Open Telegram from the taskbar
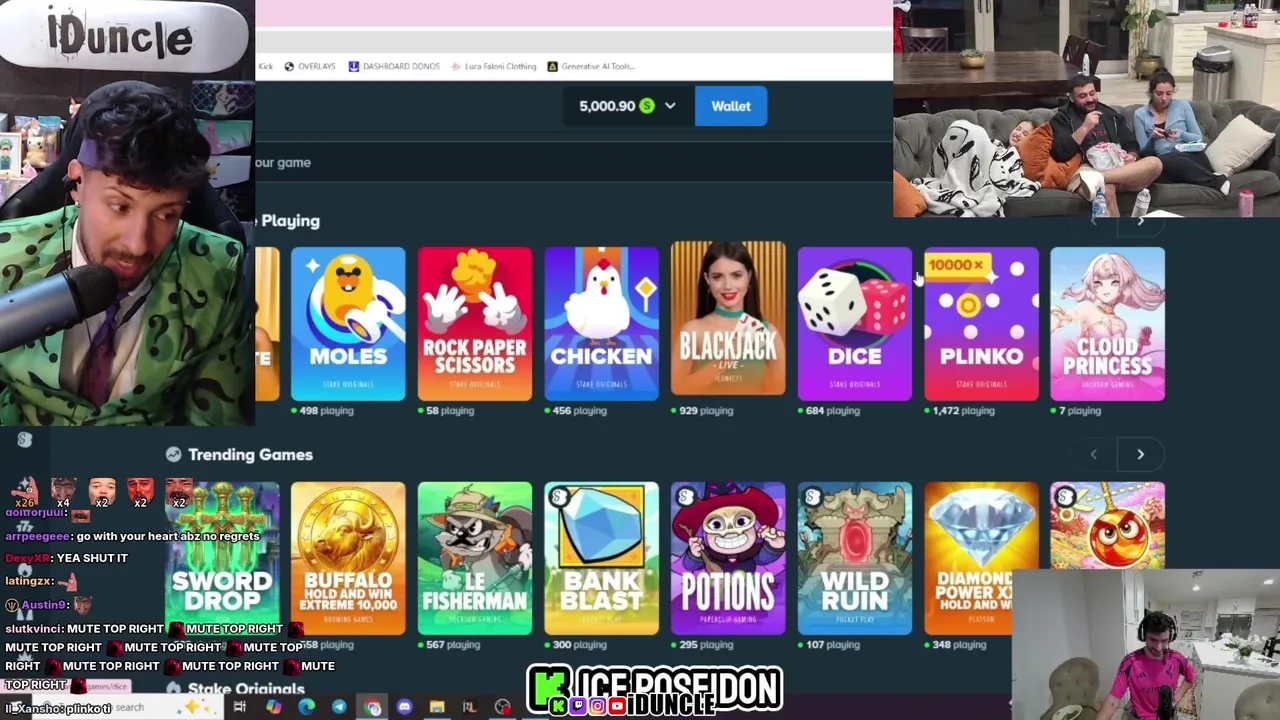Image resolution: width=1280 pixels, height=720 pixels. (x=339, y=707)
